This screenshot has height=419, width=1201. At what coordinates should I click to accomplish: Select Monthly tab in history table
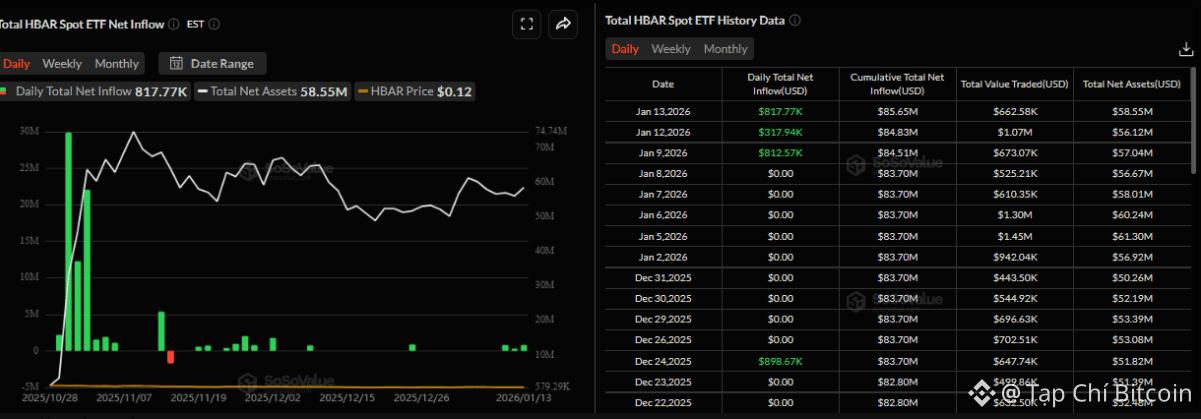(725, 49)
